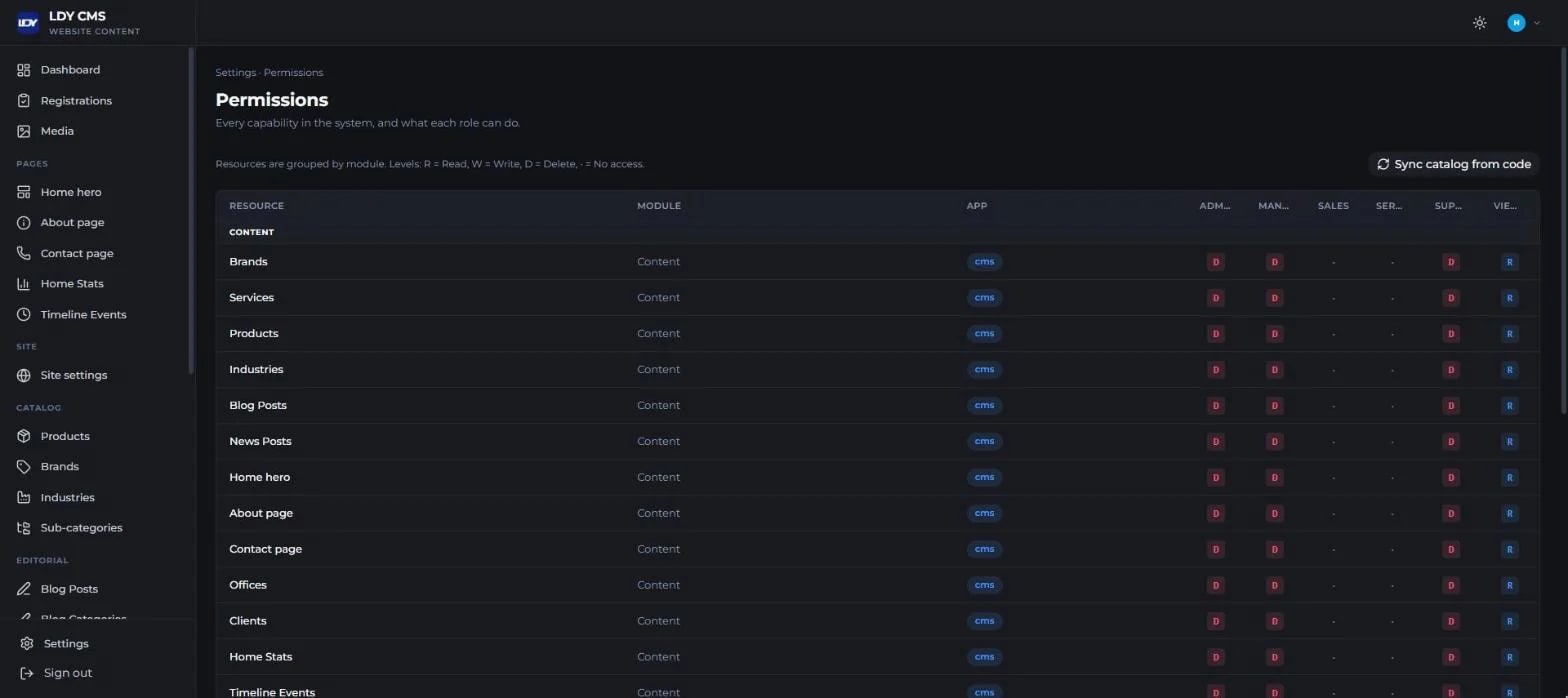Click the Registrations clipboard icon
The width and height of the screenshot is (1568, 698).
[x=24, y=101]
